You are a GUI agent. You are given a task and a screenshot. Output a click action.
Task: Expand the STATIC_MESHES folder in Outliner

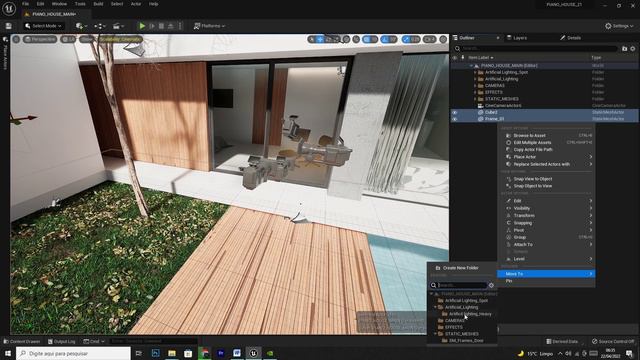tap(475, 99)
